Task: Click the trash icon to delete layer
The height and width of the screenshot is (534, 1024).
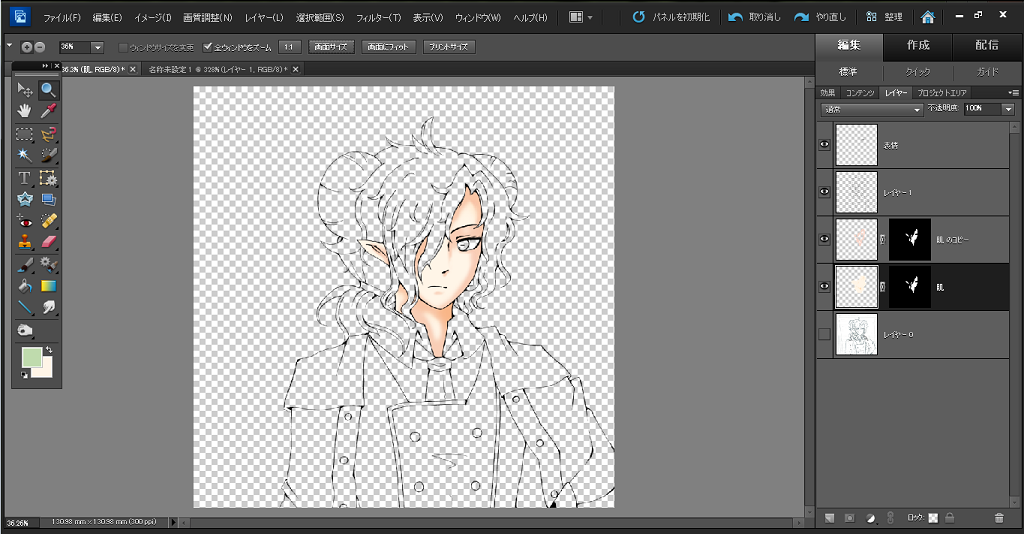Action: 998,517
